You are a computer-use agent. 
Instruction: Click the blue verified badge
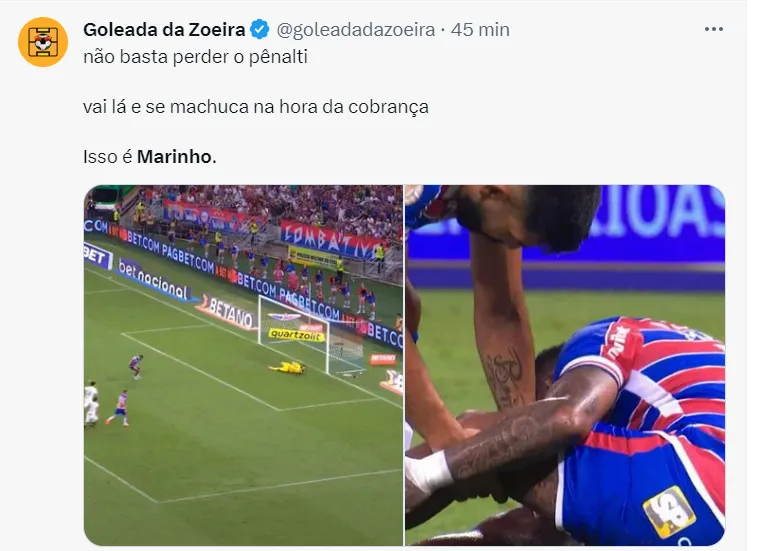[260, 29]
